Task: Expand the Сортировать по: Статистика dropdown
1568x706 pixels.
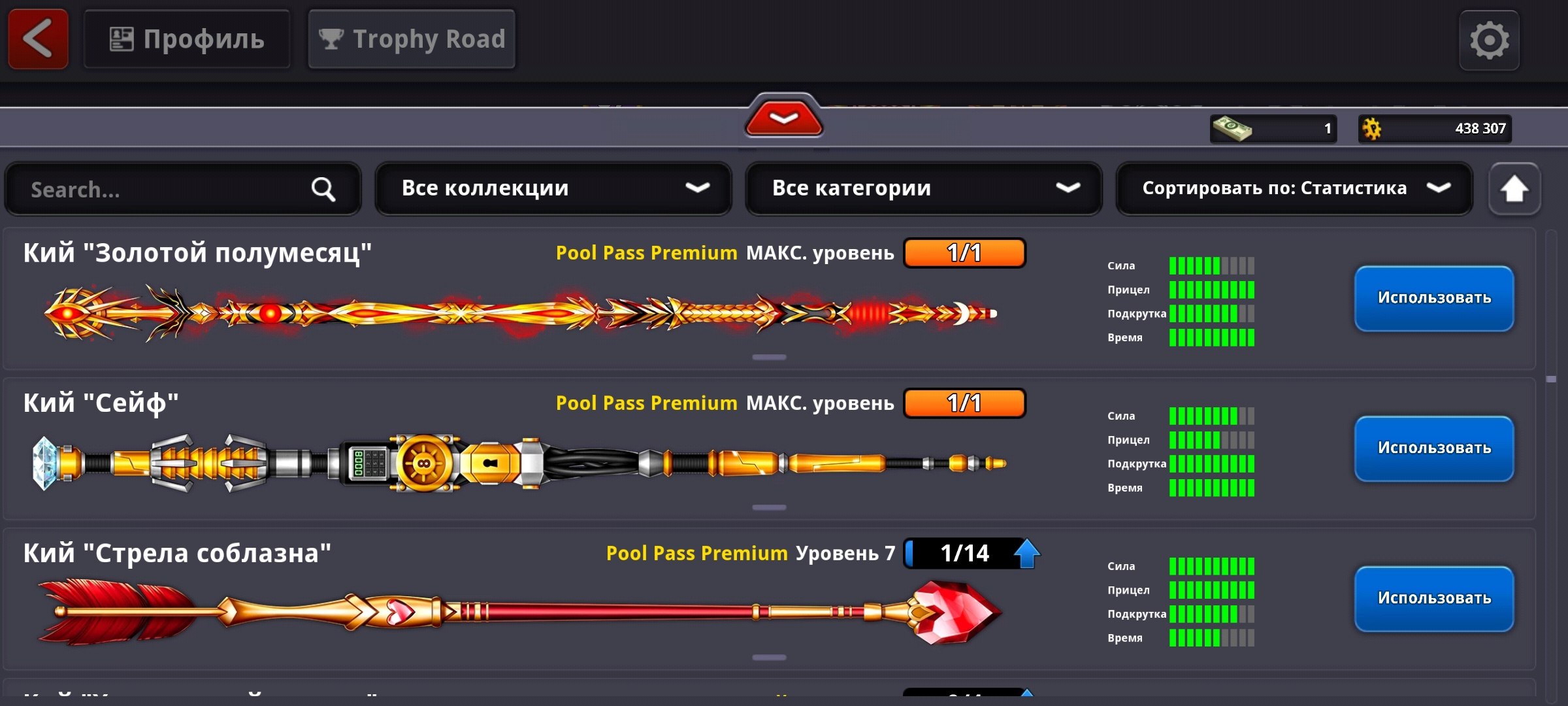Action: pos(1294,188)
